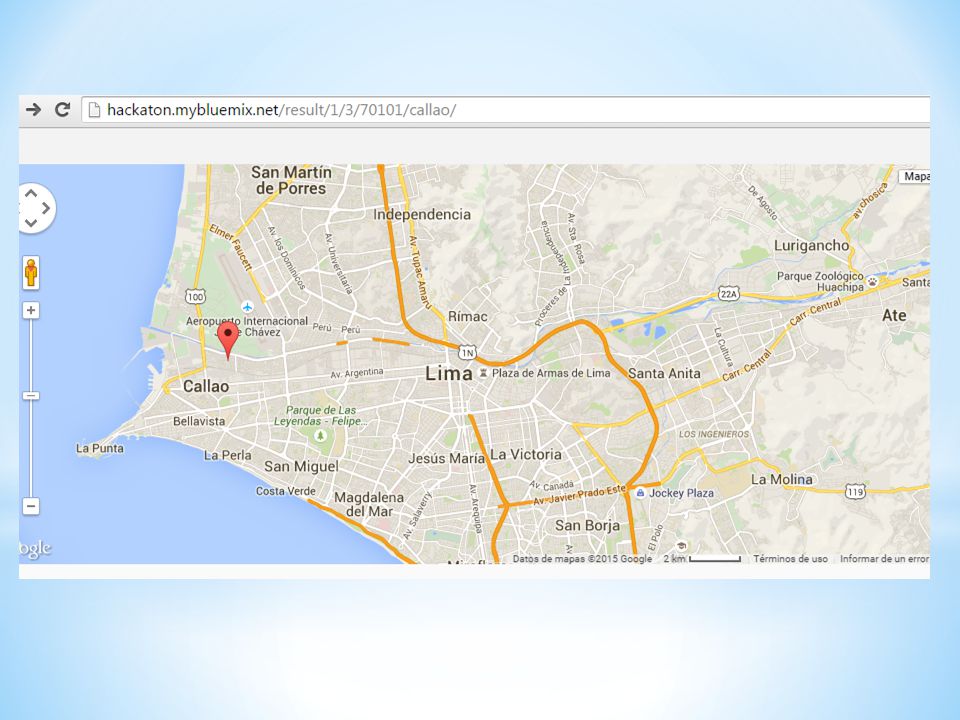This screenshot has height=720, width=960.
Task: Click the zoom slider handle
Action: (31, 396)
